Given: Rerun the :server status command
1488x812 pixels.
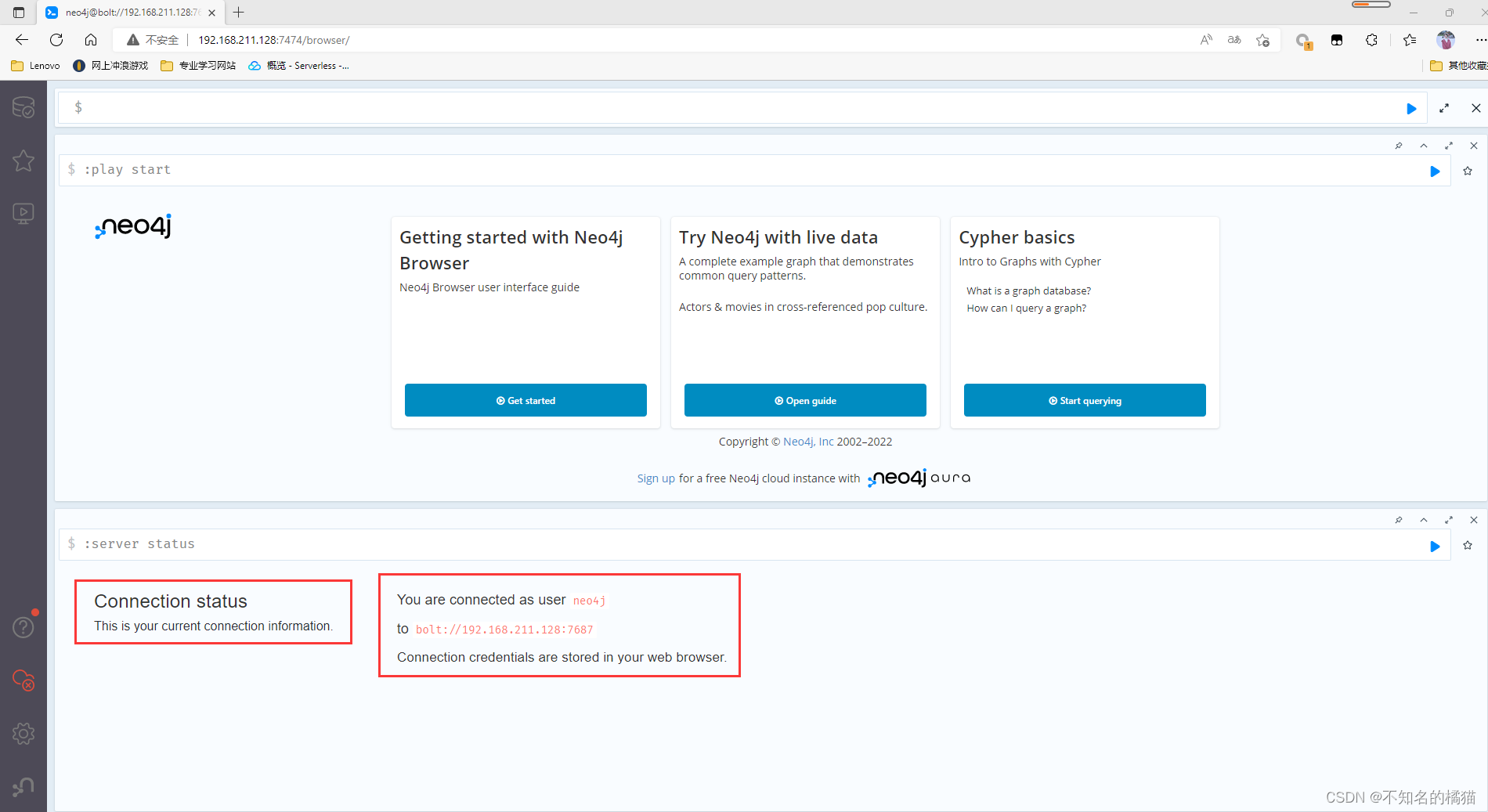Looking at the screenshot, I should point(1435,546).
